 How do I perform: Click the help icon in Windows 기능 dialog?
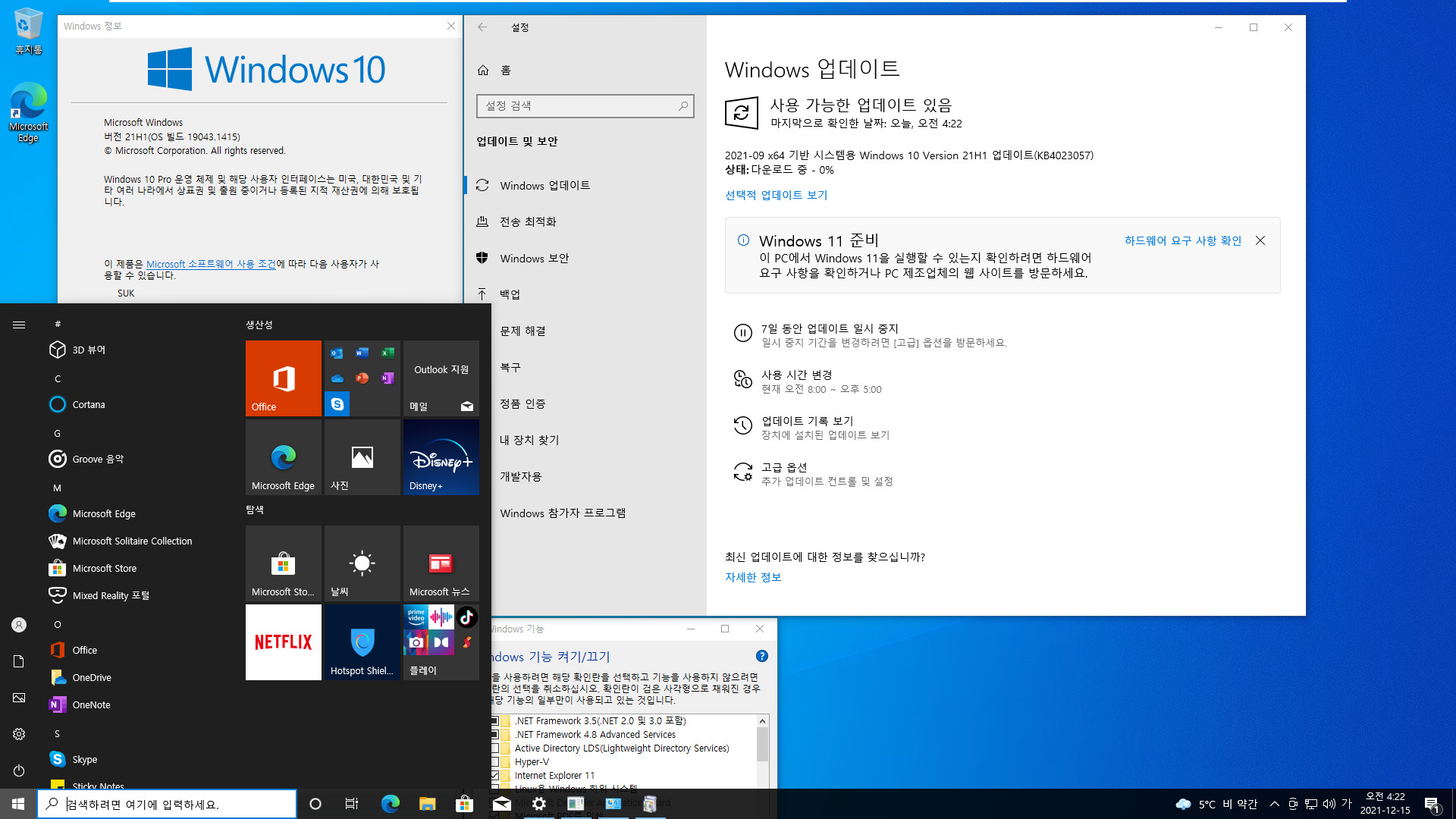(762, 656)
